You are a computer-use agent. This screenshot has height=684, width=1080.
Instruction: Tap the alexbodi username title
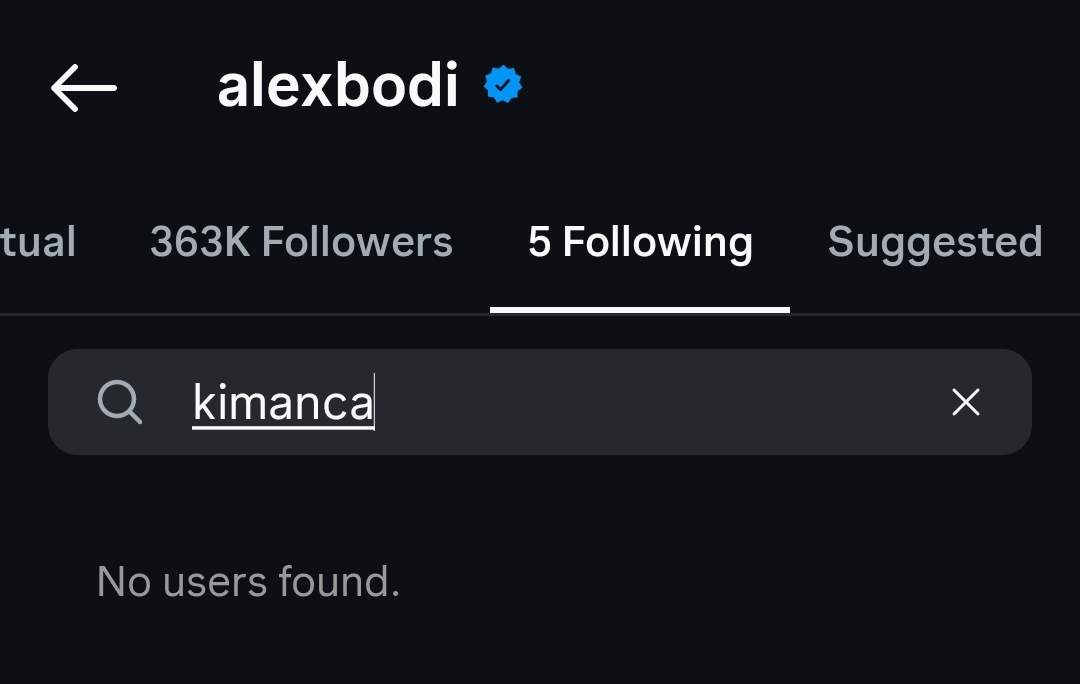[x=338, y=87]
